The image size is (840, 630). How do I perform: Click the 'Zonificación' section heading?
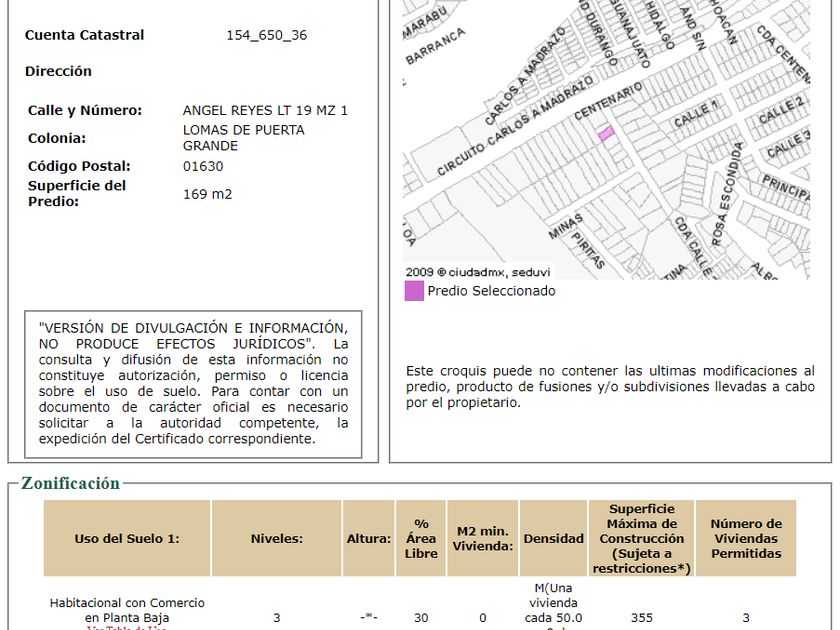point(70,483)
